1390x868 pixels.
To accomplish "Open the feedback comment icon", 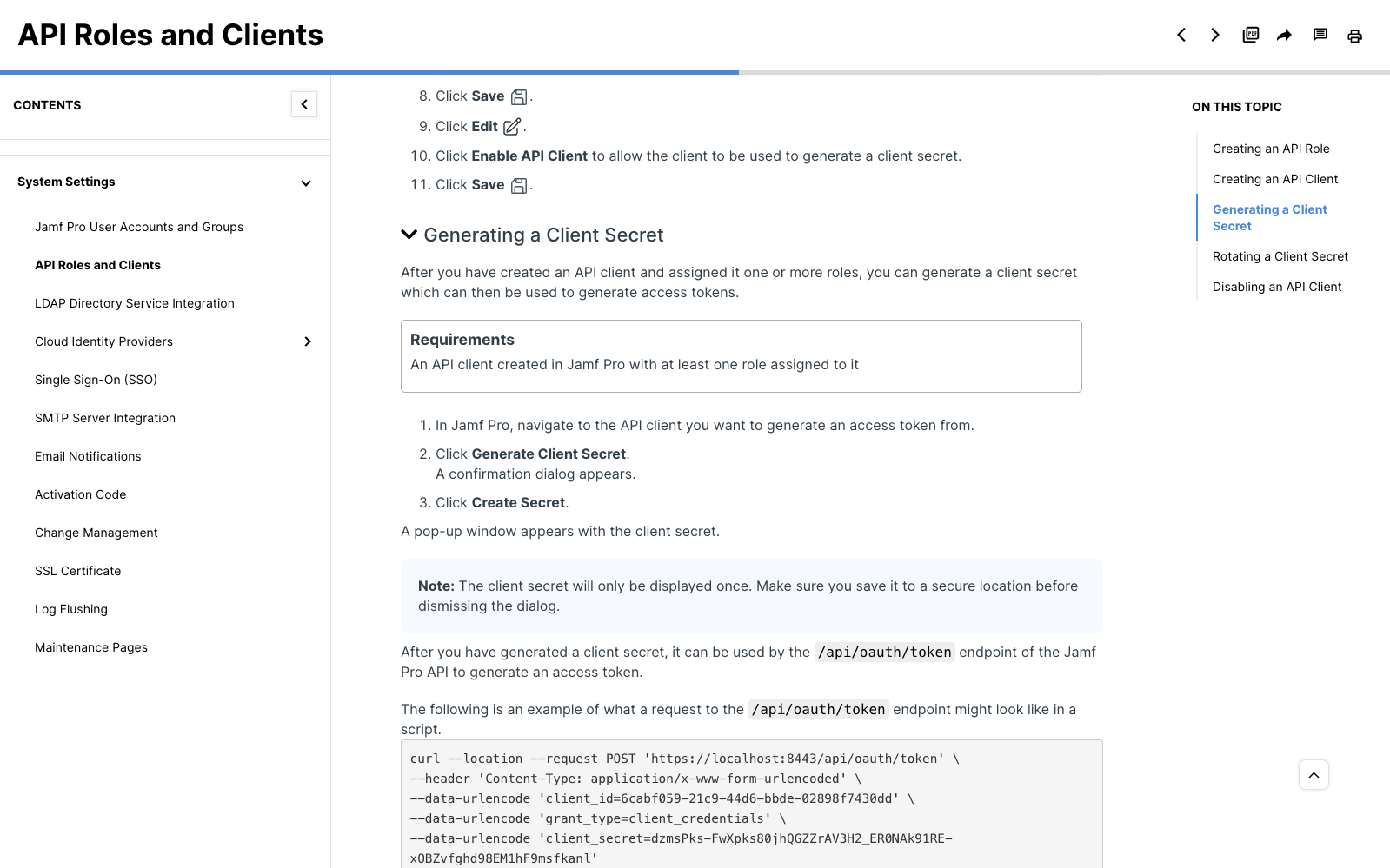I will (x=1320, y=35).
